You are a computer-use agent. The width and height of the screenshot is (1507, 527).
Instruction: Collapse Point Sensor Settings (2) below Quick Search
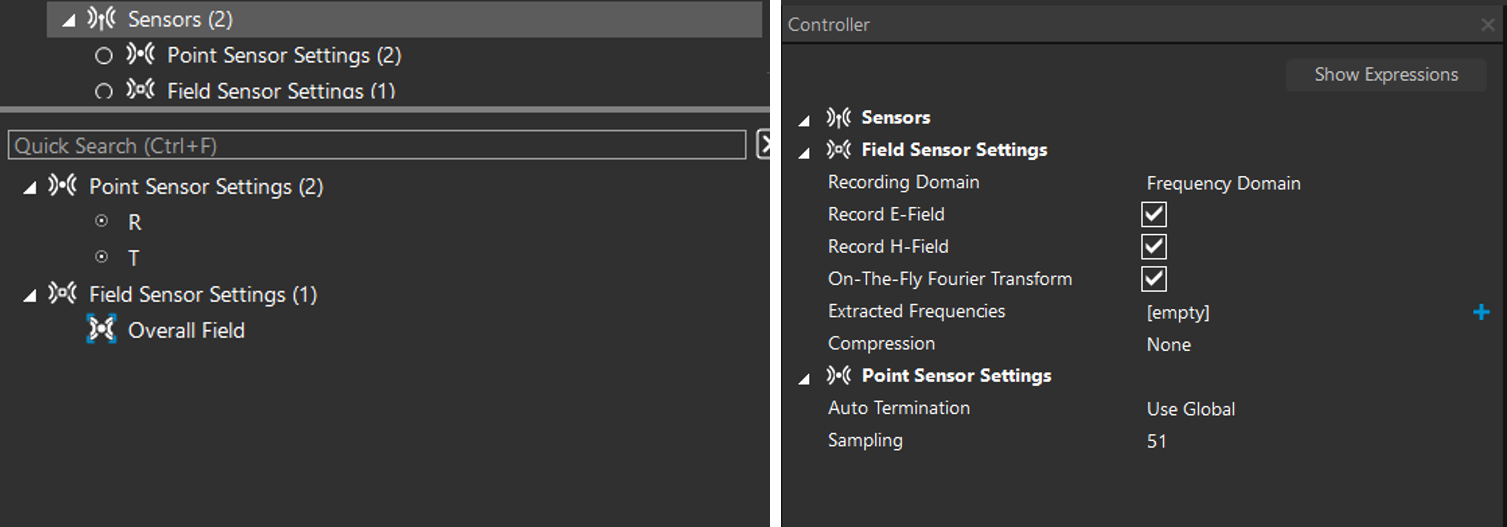pos(29,187)
